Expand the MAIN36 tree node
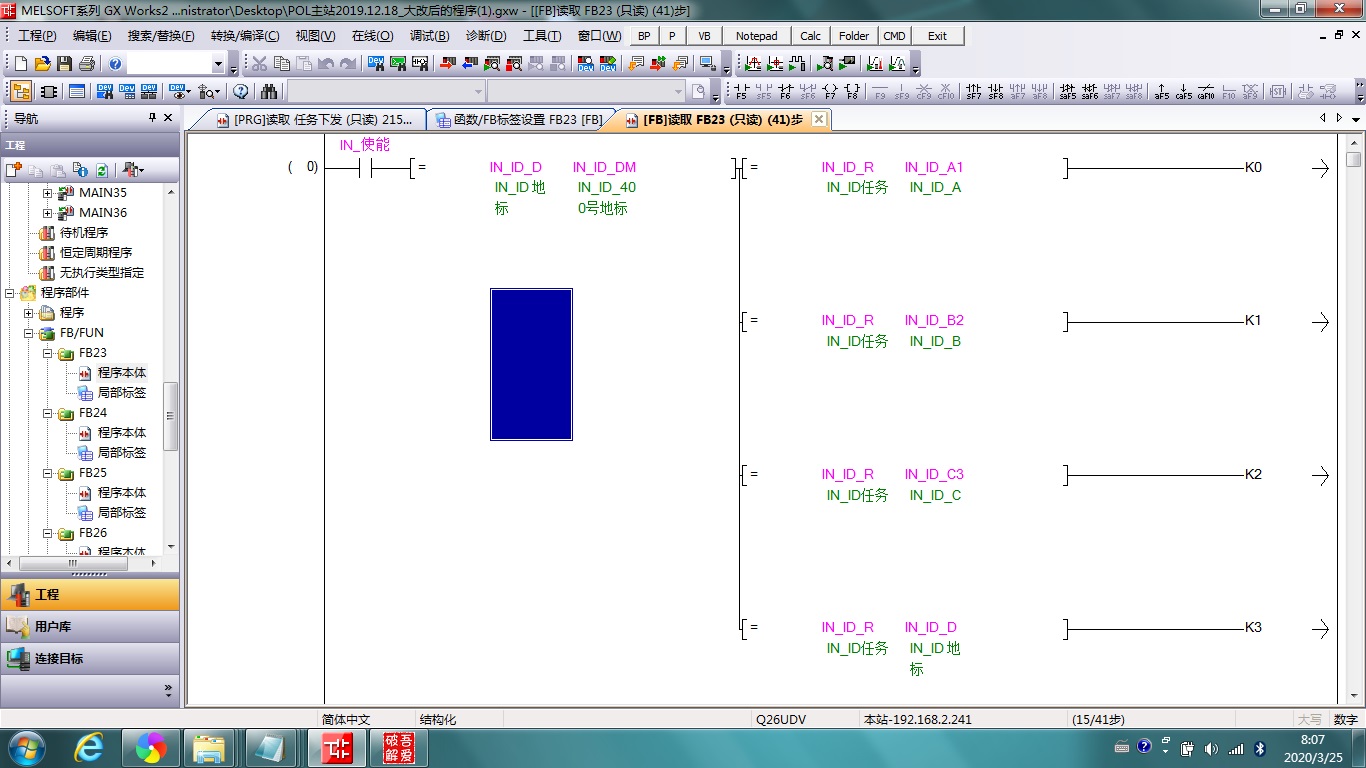1366x768 pixels. 47,213
